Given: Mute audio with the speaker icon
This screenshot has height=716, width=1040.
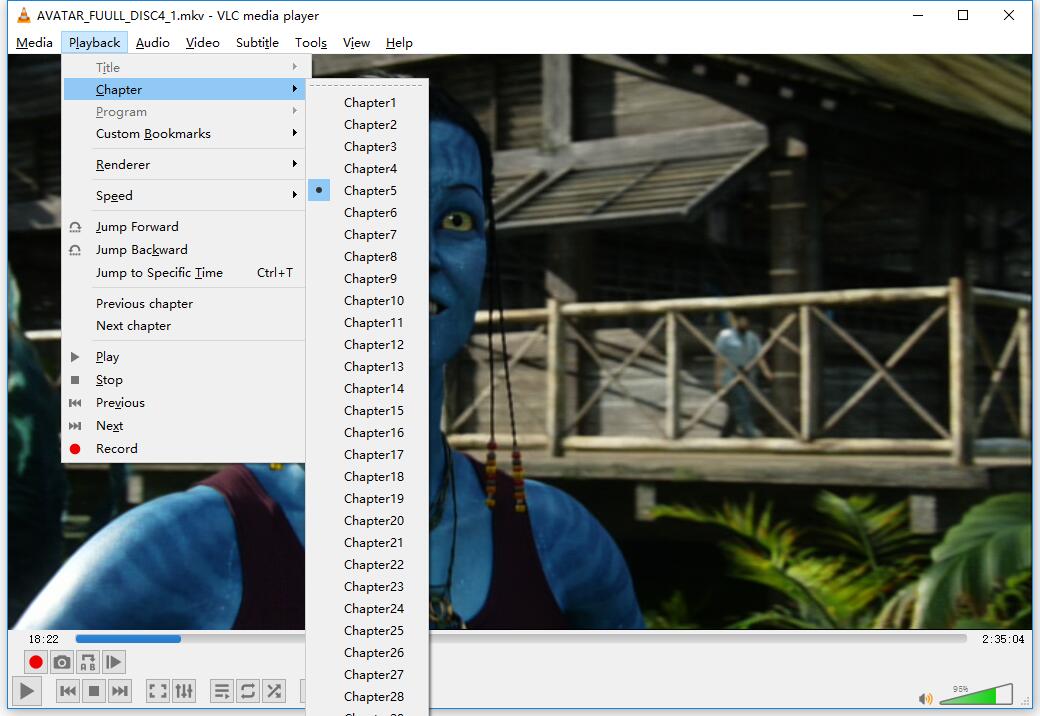Looking at the screenshot, I should 926,698.
